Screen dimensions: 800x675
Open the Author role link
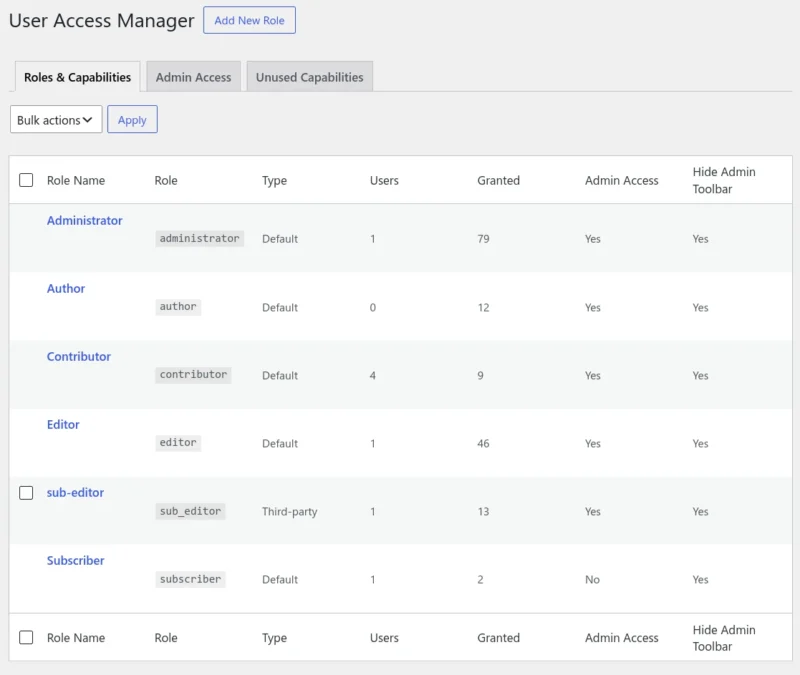click(66, 288)
